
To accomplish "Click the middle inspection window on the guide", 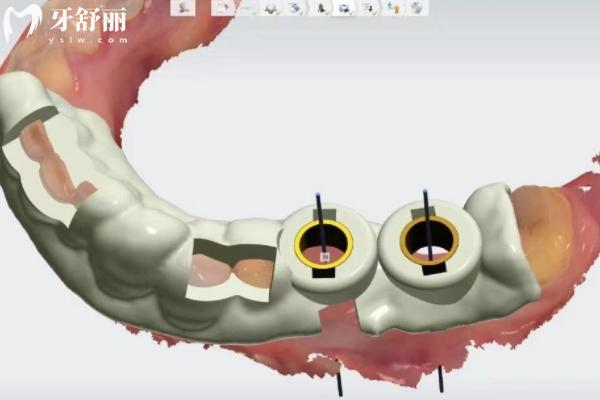I will (230, 268).
